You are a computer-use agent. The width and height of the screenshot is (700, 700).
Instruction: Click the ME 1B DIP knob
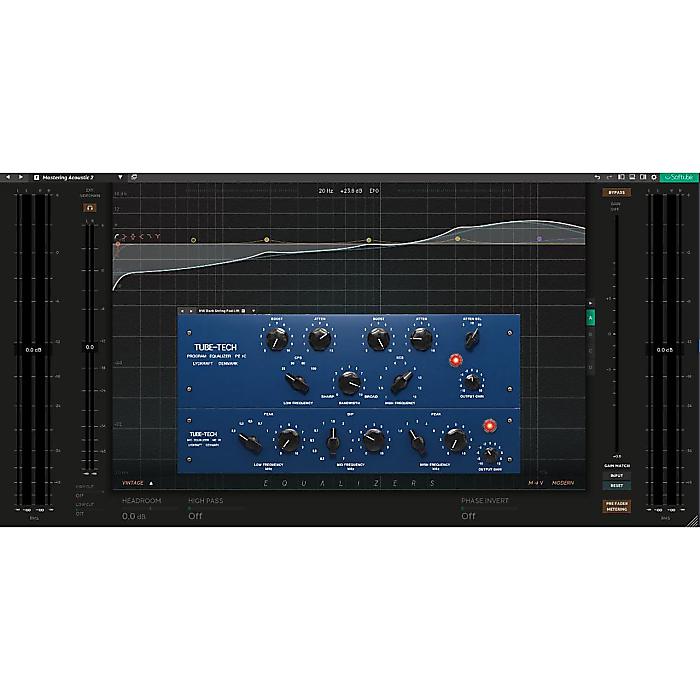pyautogui.click(x=374, y=439)
